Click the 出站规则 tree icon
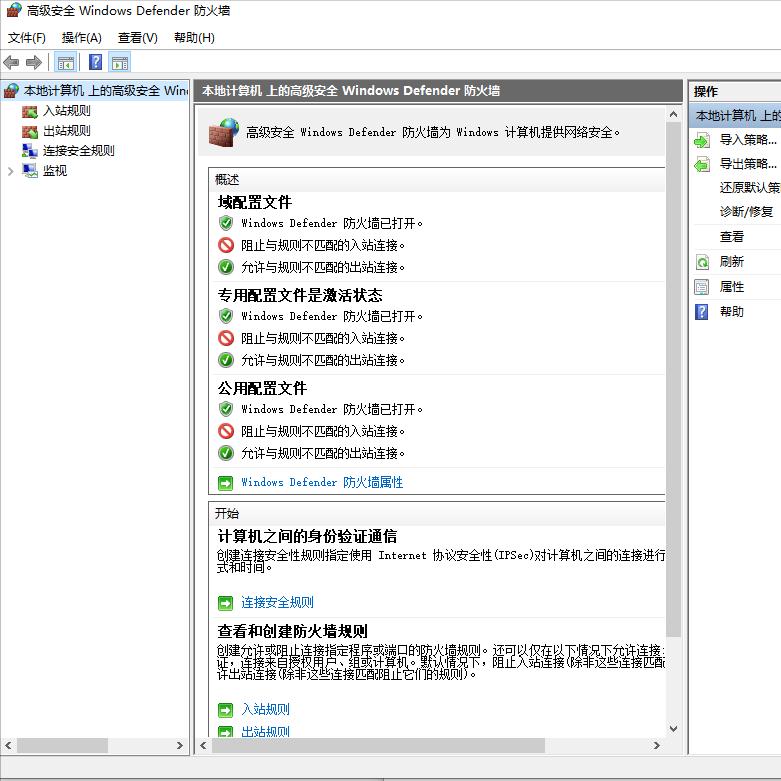Screen dimensions: 781x781 pyautogui.click(x=30, y=131)
